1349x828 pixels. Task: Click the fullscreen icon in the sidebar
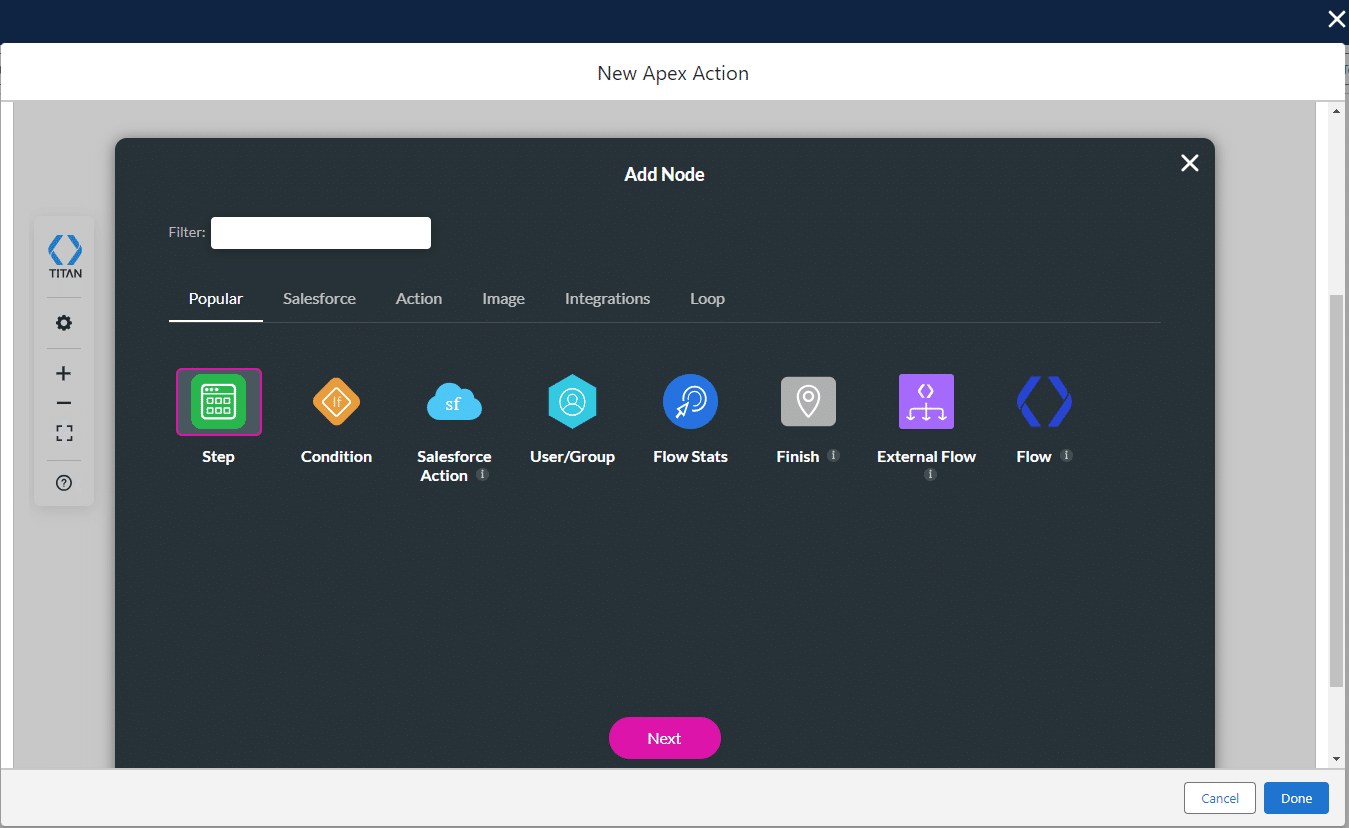(x=63, y=432)
